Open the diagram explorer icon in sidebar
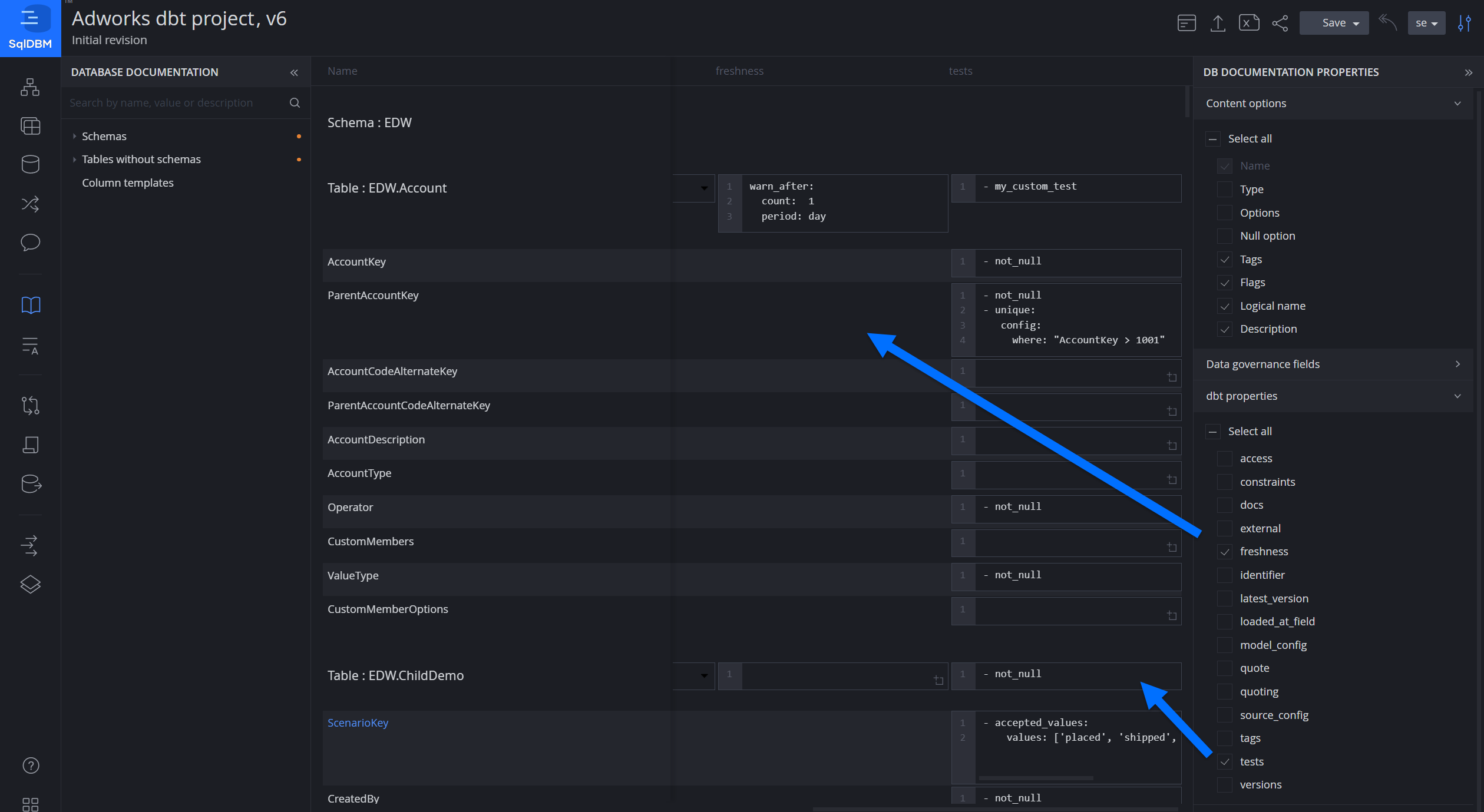The image size is (1484, 812). coord(30,87)
